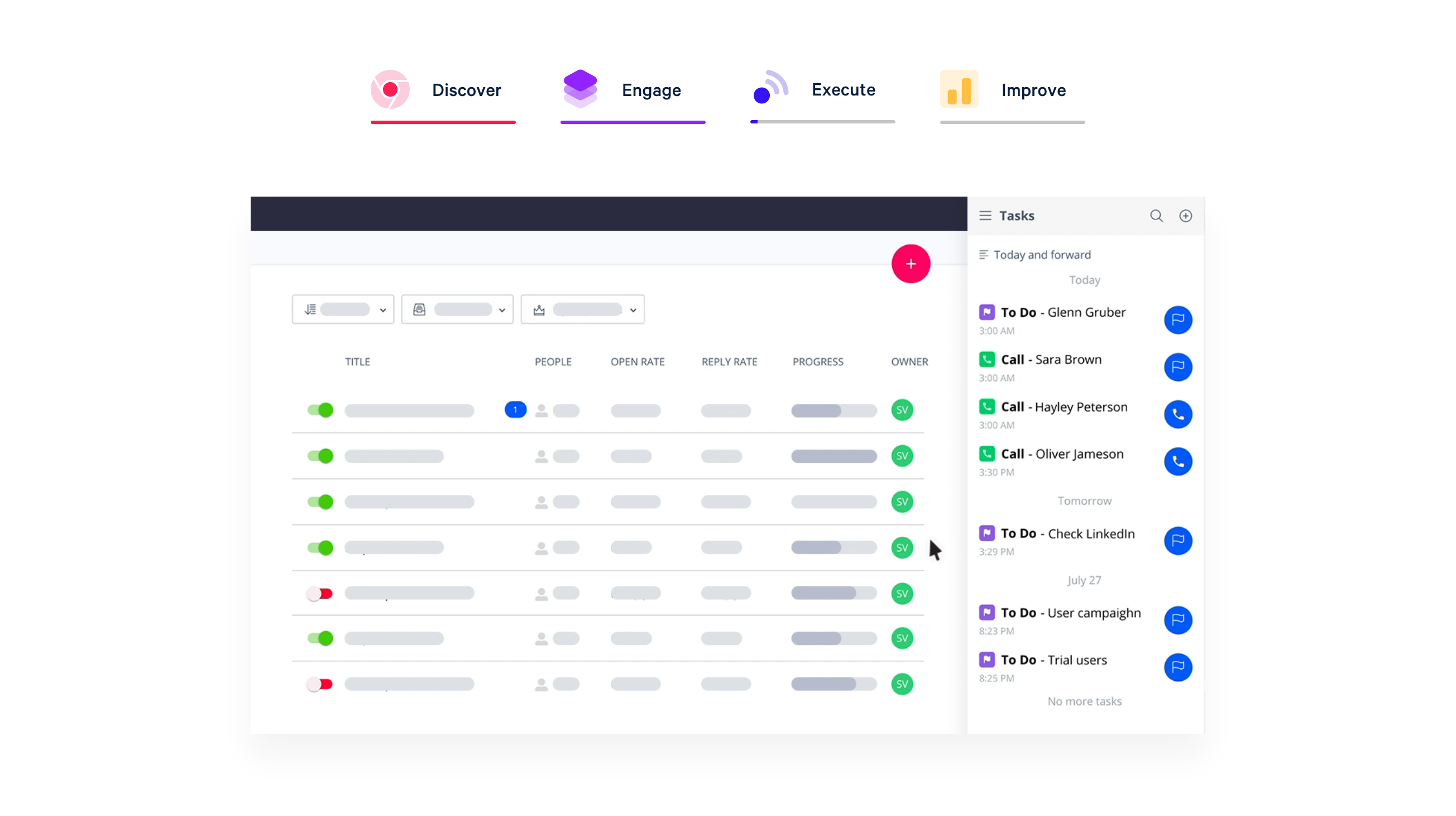Click User campaighn task flag button
Screen dimensions: 1456x816
point(1178,621)
